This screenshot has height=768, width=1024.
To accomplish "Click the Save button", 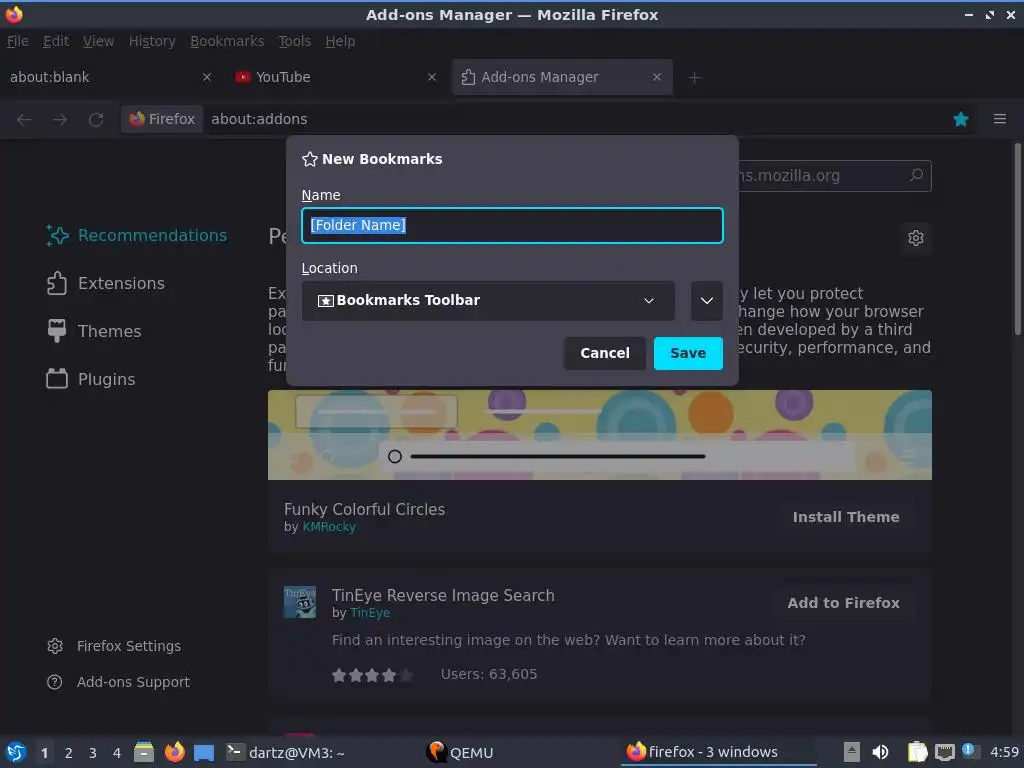I will tap(688, 353).
